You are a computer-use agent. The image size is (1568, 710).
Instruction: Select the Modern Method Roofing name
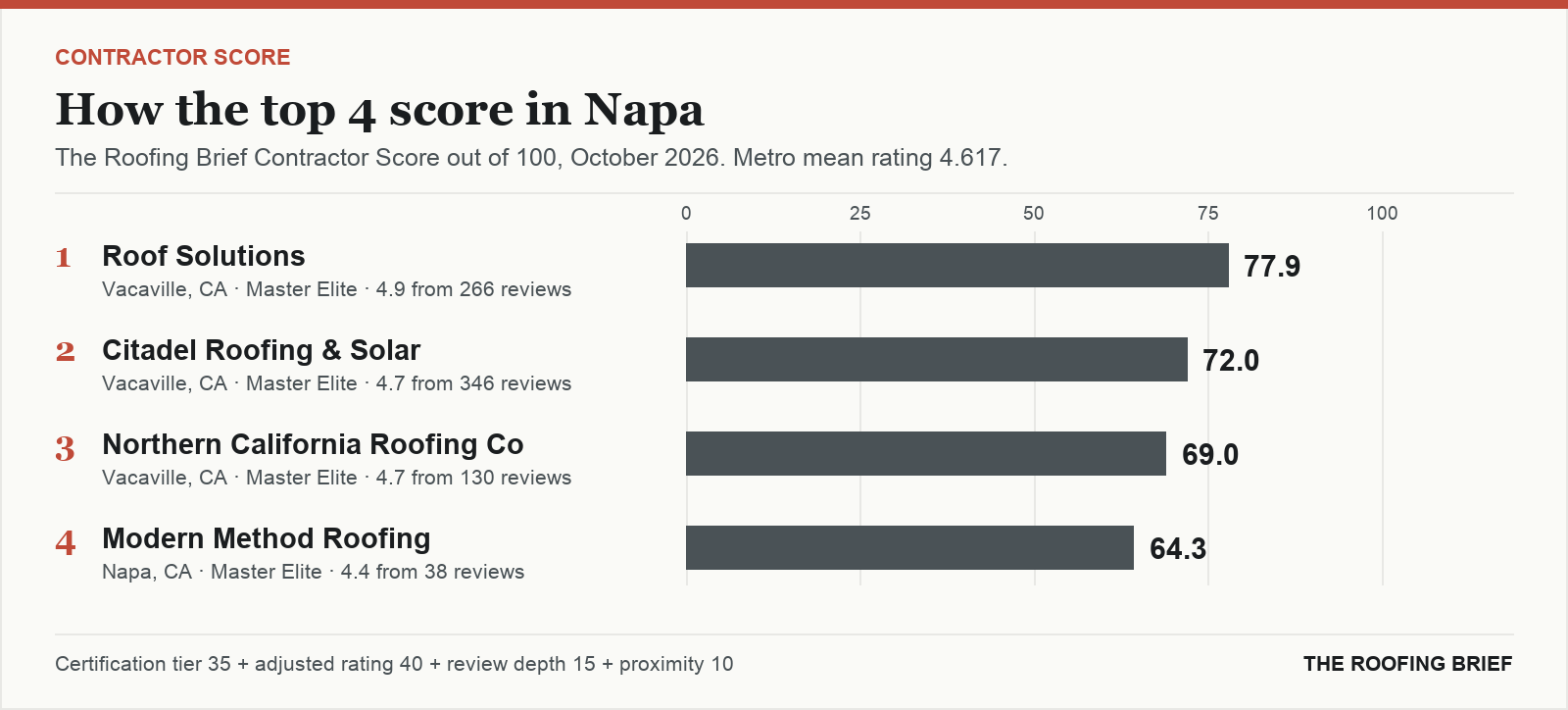267,538
